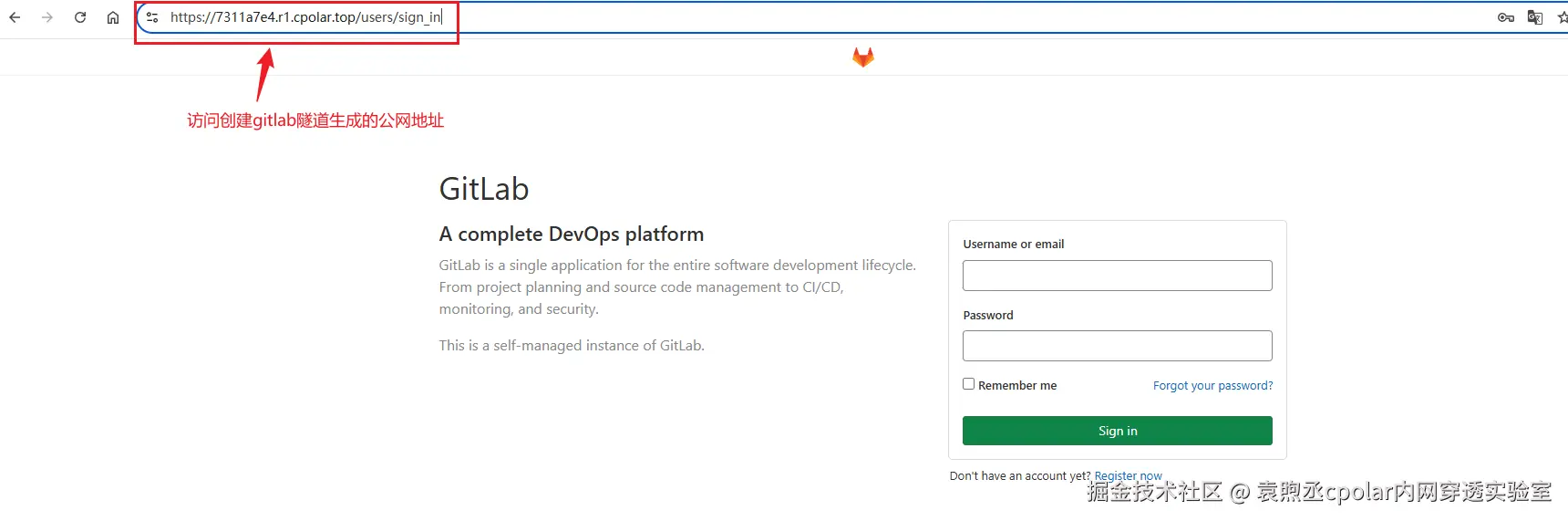Click the GitLab page heading

click(484, 189)
